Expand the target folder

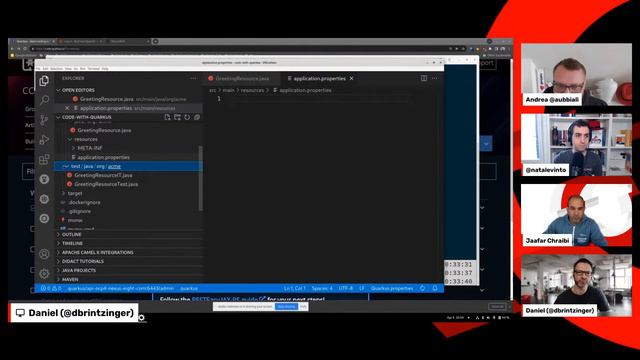point(75,193)
